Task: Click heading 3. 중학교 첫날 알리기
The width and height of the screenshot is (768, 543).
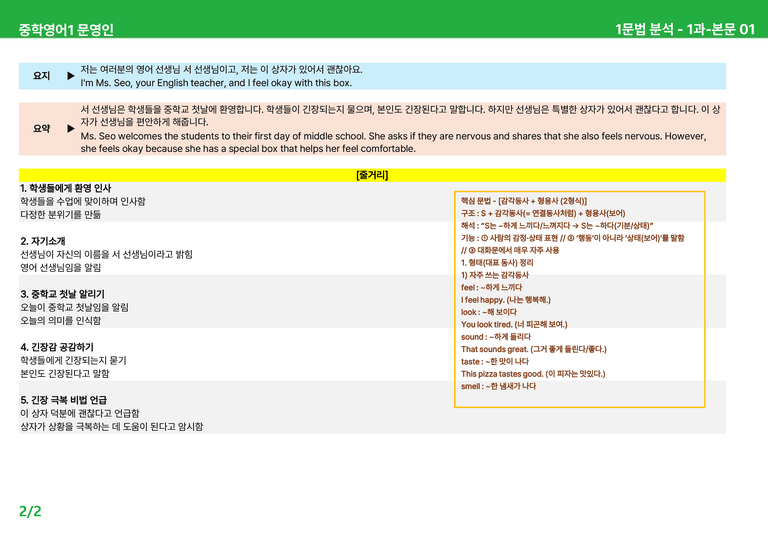Action: pos(62,294)
